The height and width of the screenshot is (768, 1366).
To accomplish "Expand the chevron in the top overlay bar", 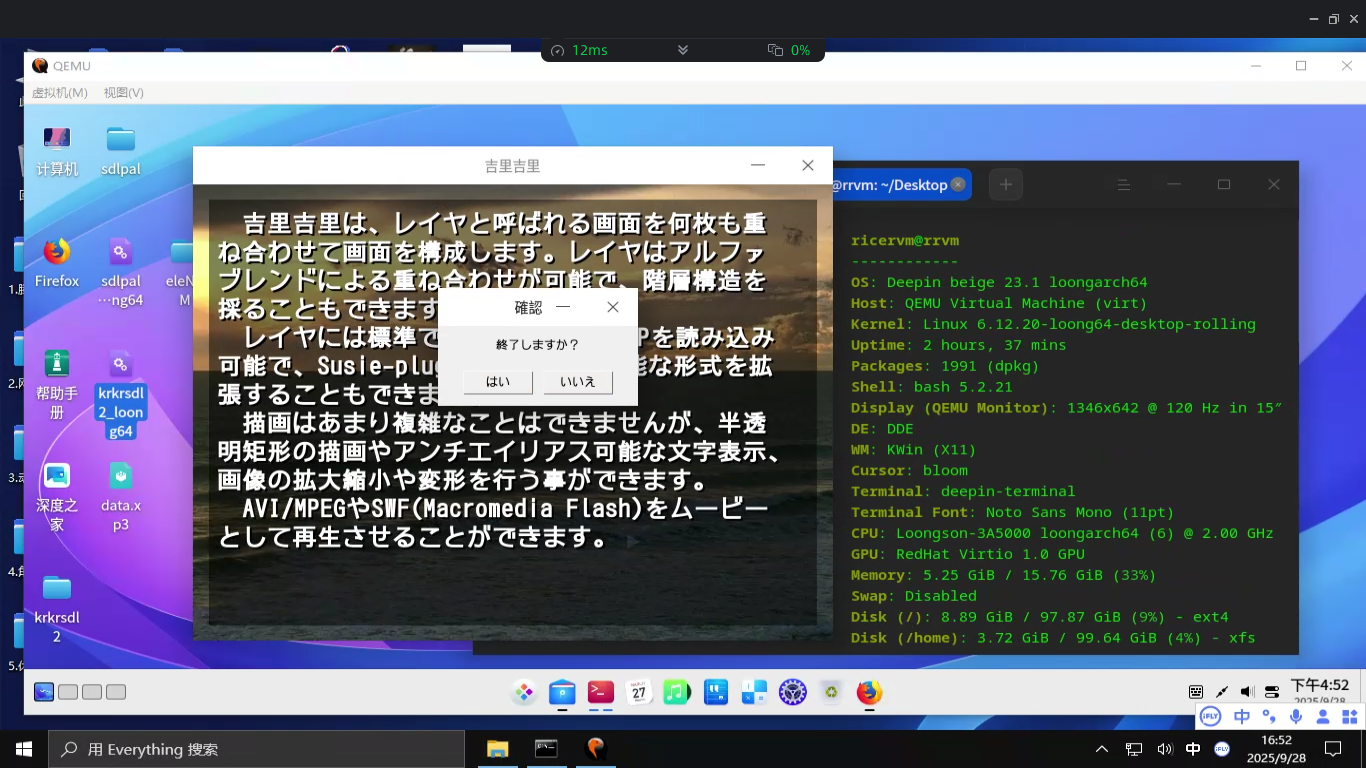I will (683, 50).
